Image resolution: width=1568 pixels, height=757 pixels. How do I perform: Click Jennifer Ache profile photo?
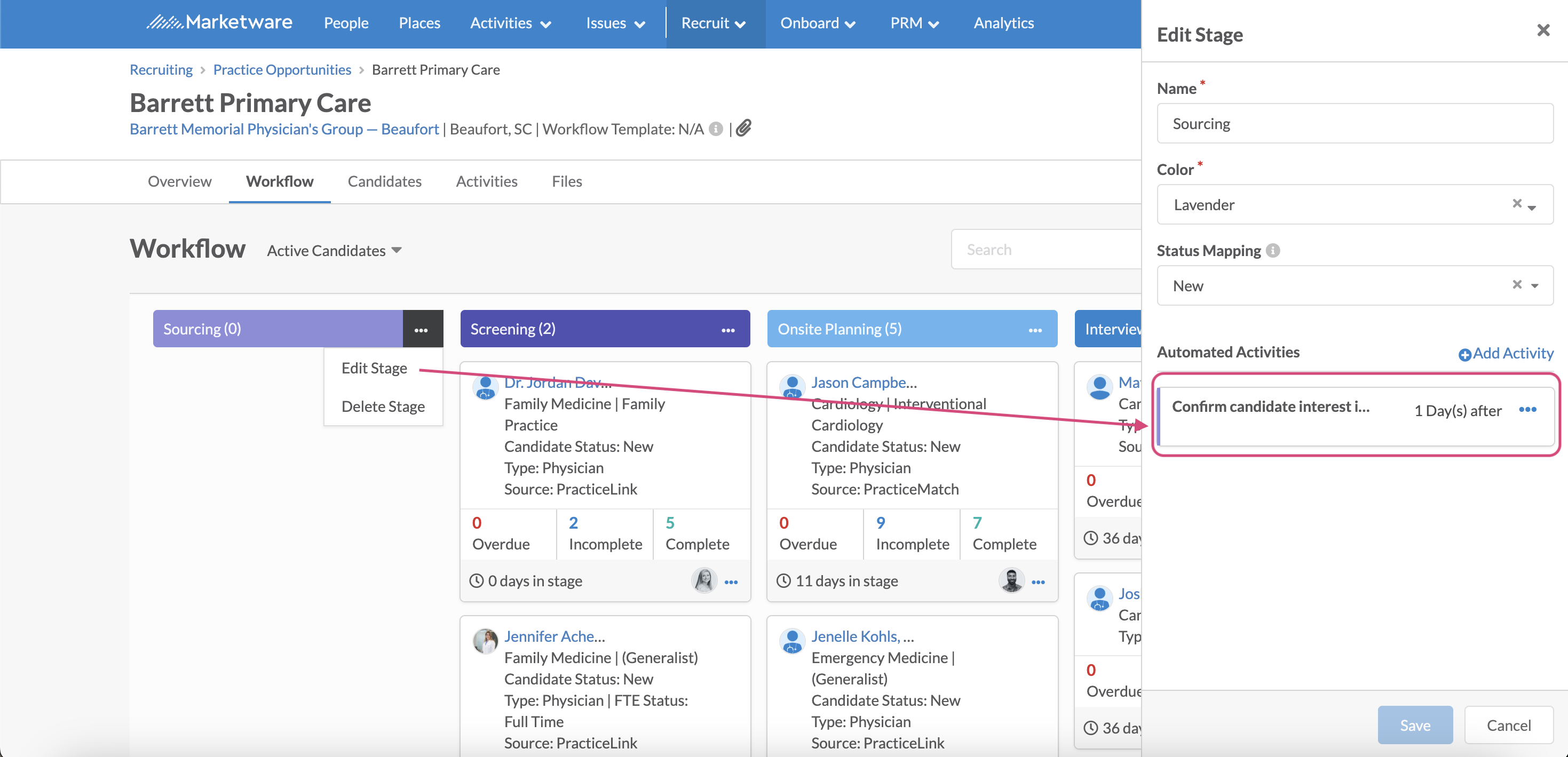(x=485, y=641)
